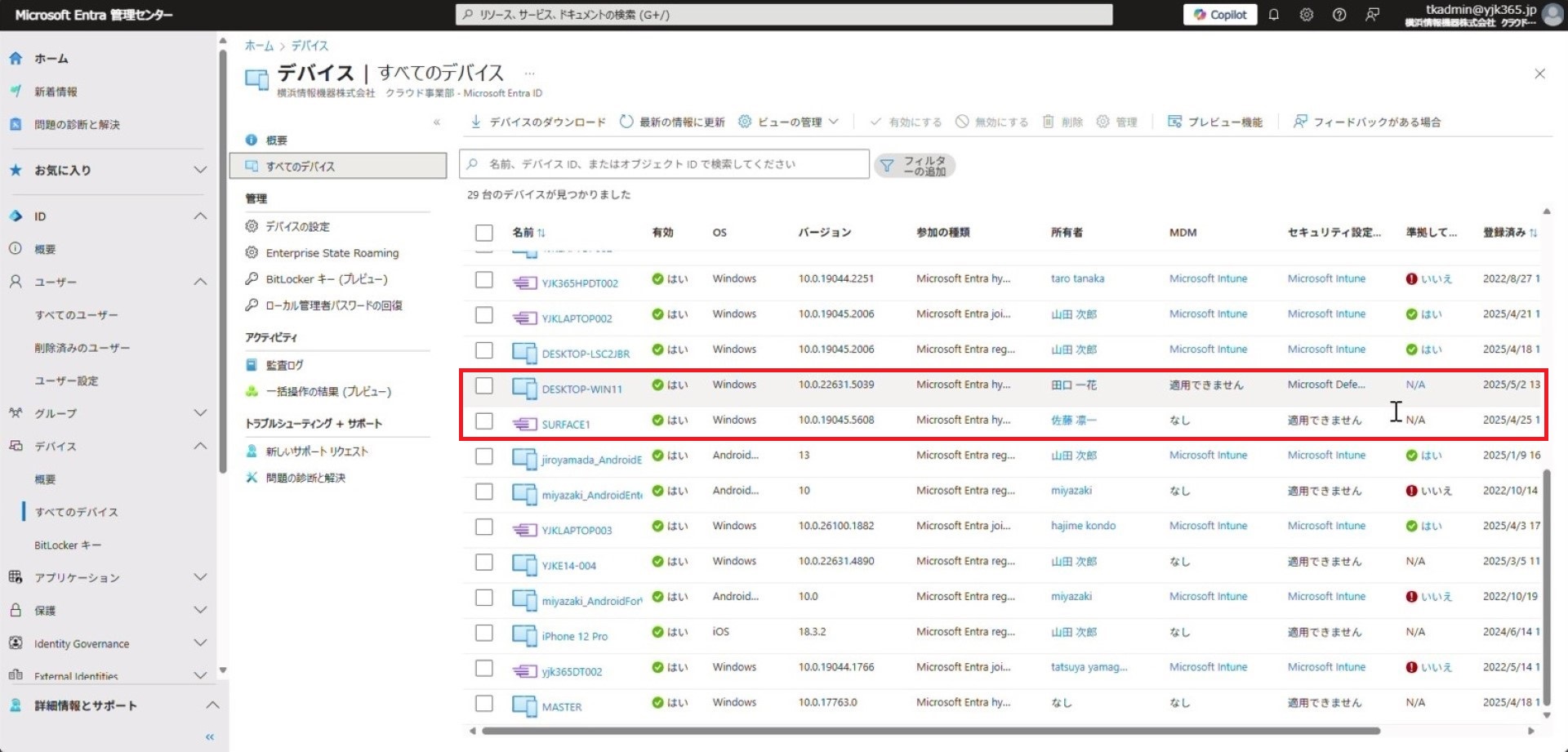This screenshot has height=752, width=1568.
Task: Launch Copilot
Action: tap(1220, 15)
